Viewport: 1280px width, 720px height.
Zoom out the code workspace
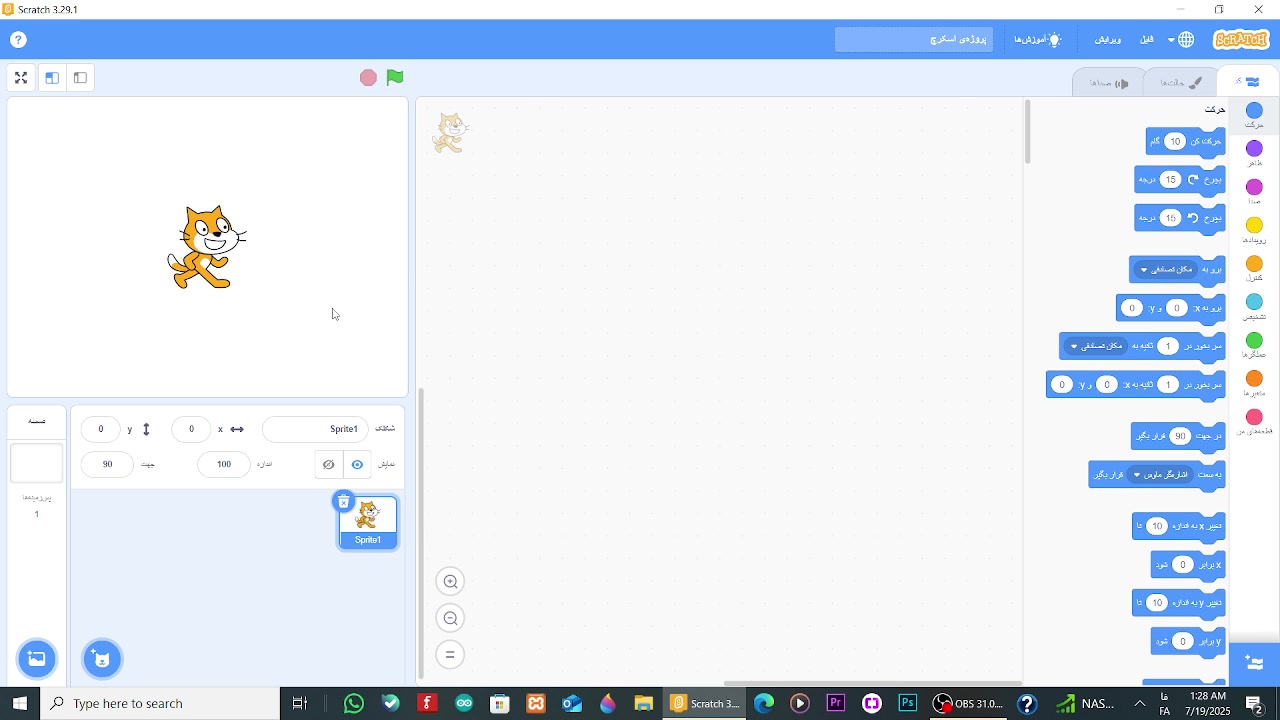450,618
